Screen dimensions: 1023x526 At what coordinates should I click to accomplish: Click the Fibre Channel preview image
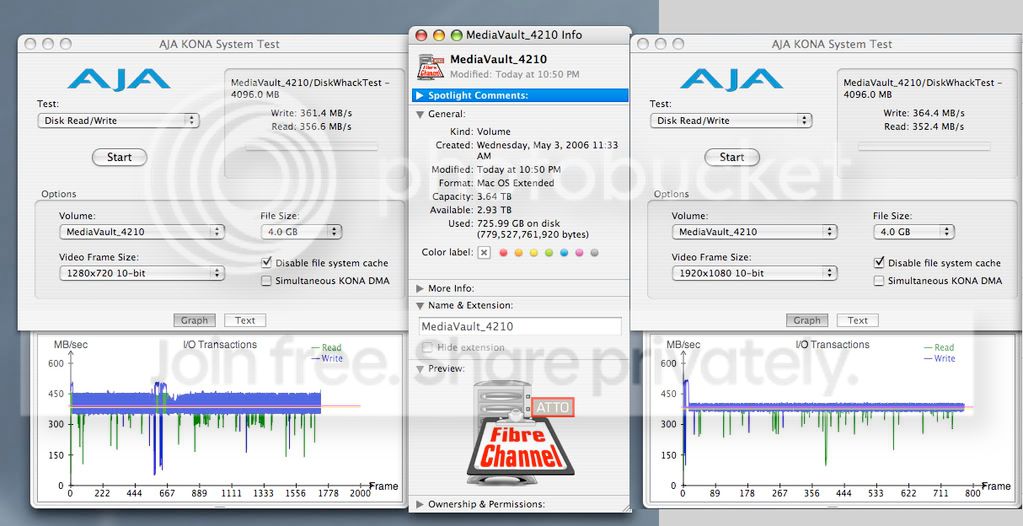click(521, 433)
